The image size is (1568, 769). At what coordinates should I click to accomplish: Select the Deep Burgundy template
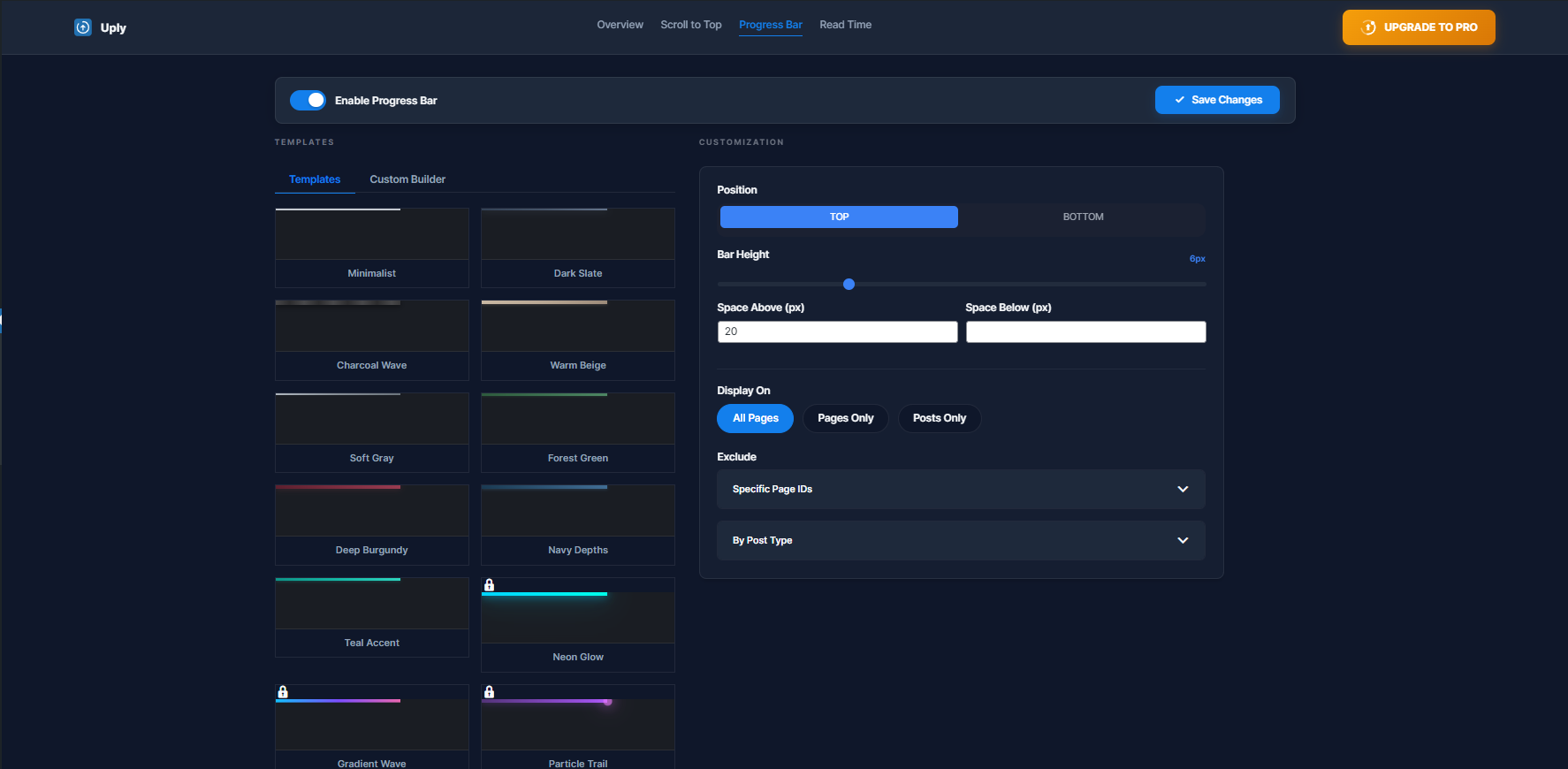(x=372, y=525)
